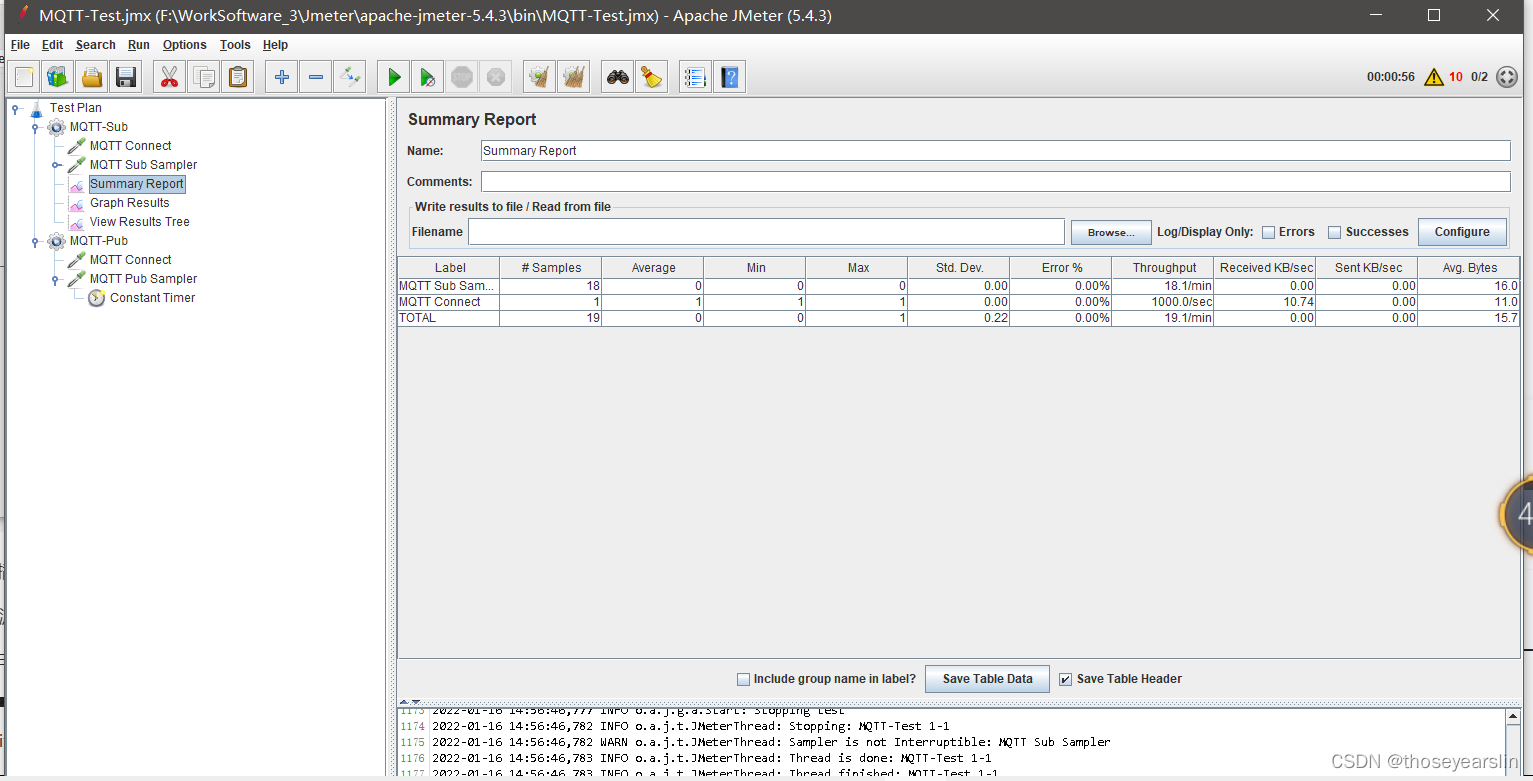
Task: Open the help book icon
Action: click(x=730, y=77)
